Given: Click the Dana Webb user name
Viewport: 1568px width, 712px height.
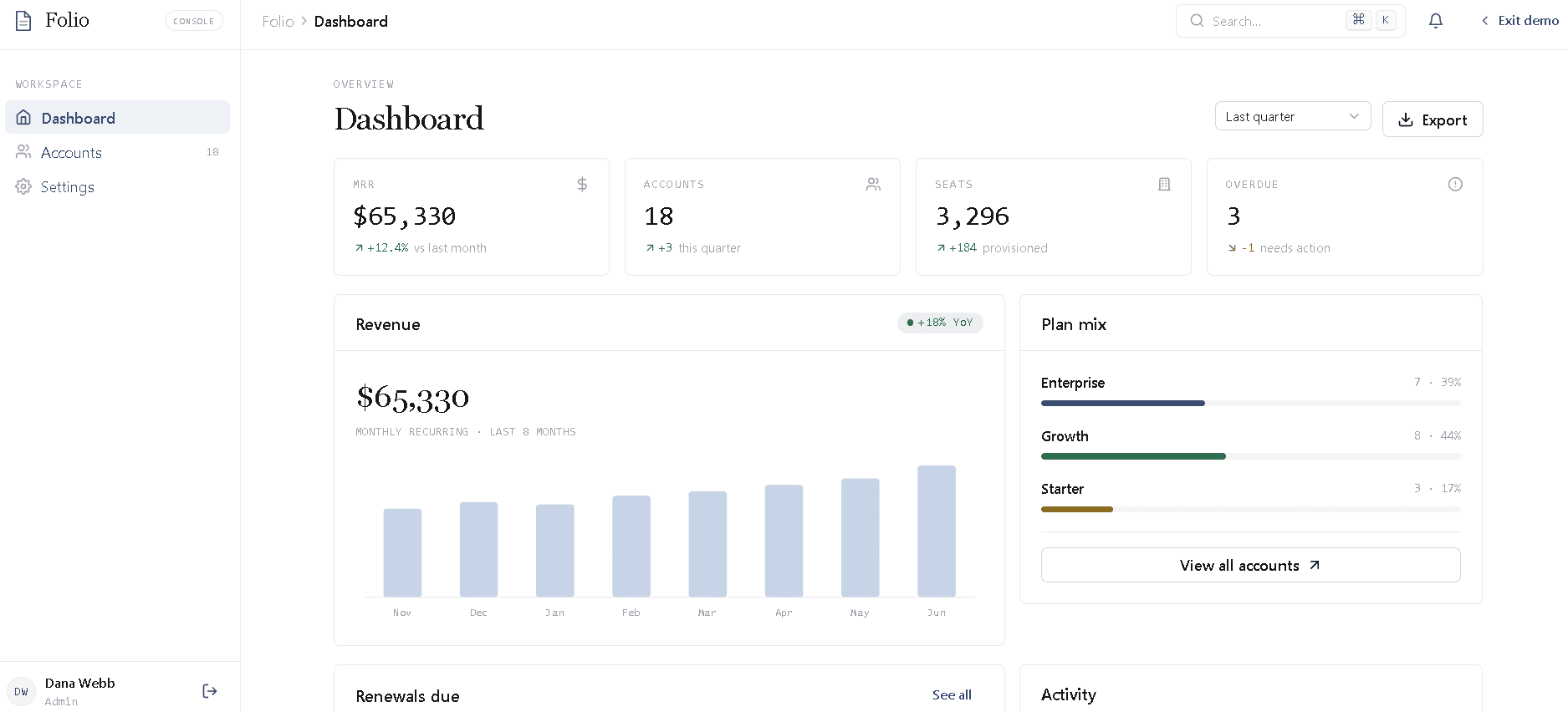Looking at the screenshot, I should (80, 684).
